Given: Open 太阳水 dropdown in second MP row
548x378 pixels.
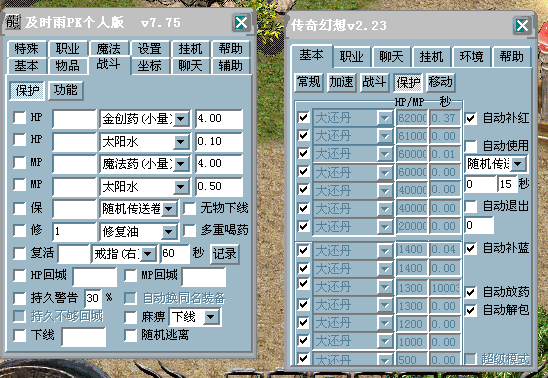Looking at the screenshot, I should pos(181,187).
